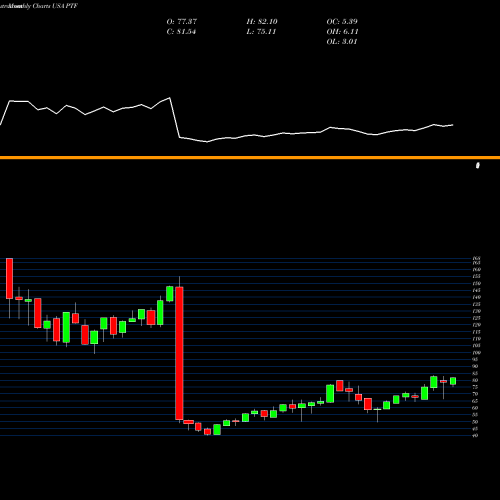500x500 pixels.
Task: Click the '40' price axis label
Action: point(475,436)
